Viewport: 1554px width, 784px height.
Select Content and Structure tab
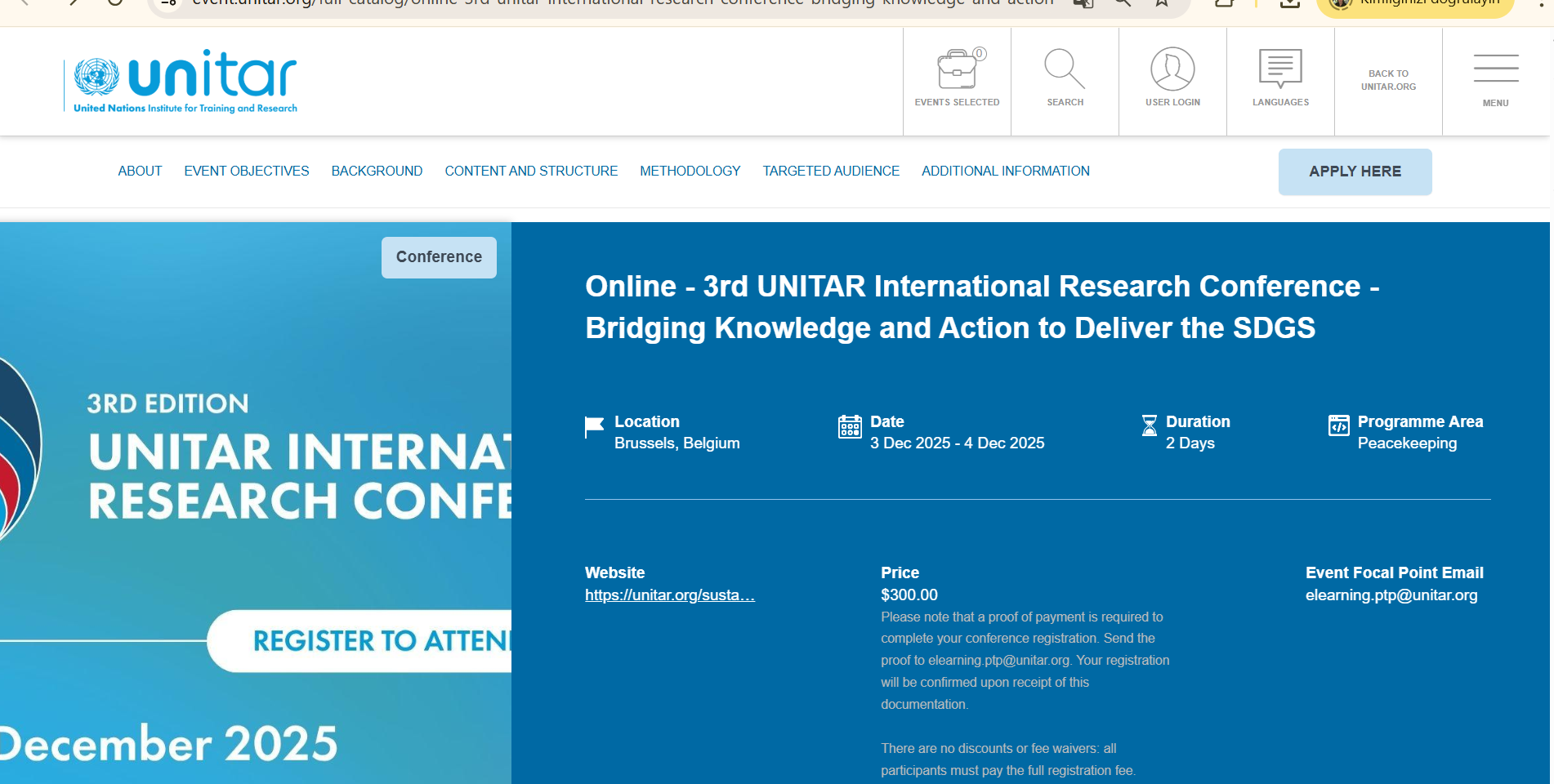pyautogui.click(x=531, y=171)
